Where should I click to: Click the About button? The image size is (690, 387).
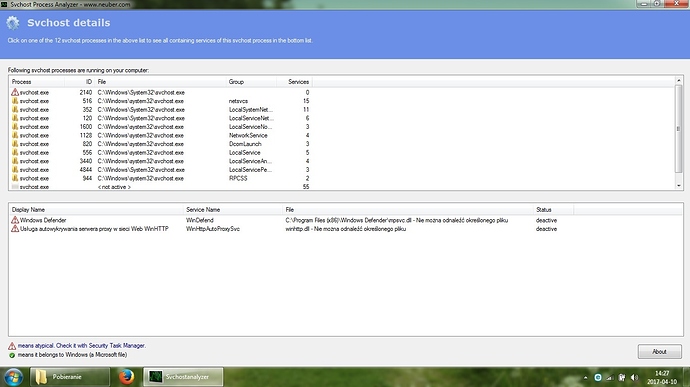click(659, 352)
